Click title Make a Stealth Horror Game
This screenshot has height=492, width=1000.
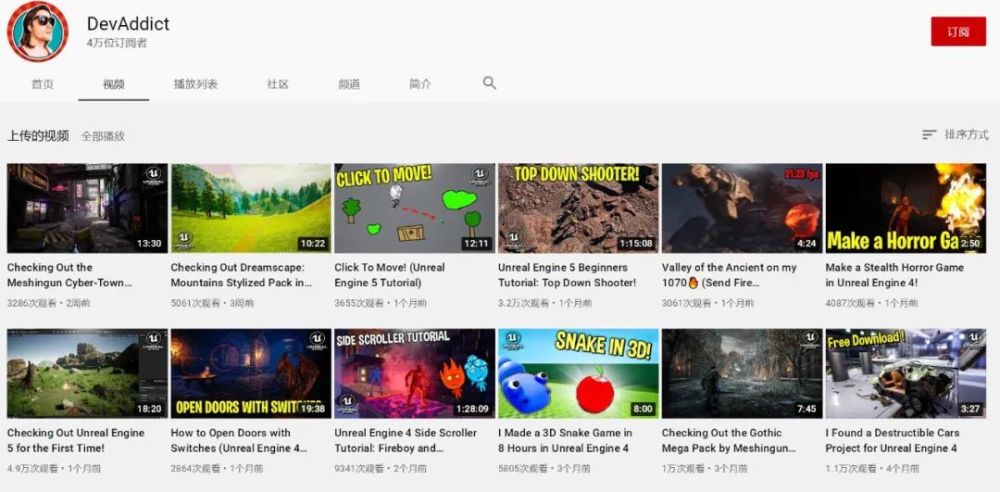[894, 275]
